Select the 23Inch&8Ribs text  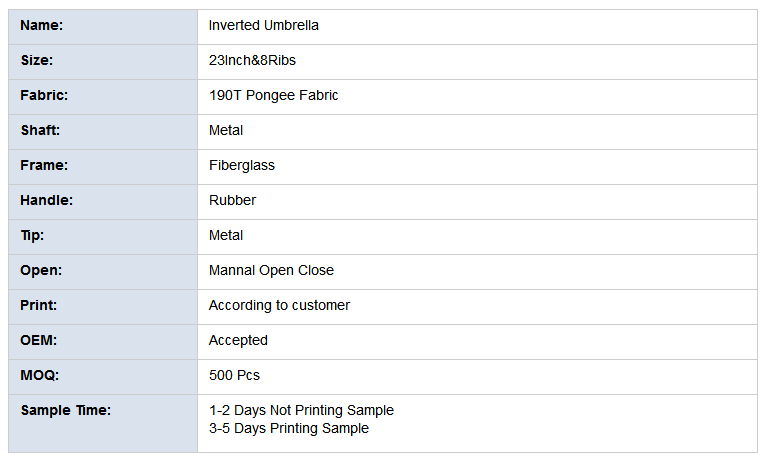pyautogui.click(x=252, y=60)
